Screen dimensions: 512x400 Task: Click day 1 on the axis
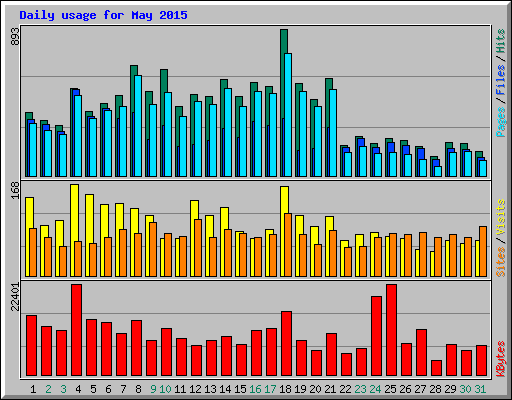click(33, 389)
